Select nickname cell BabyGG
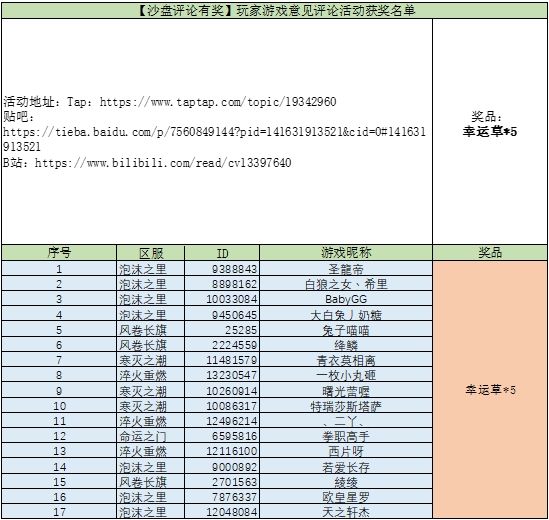The width and height of the screenshot is (549, 520). click(346, 299)
